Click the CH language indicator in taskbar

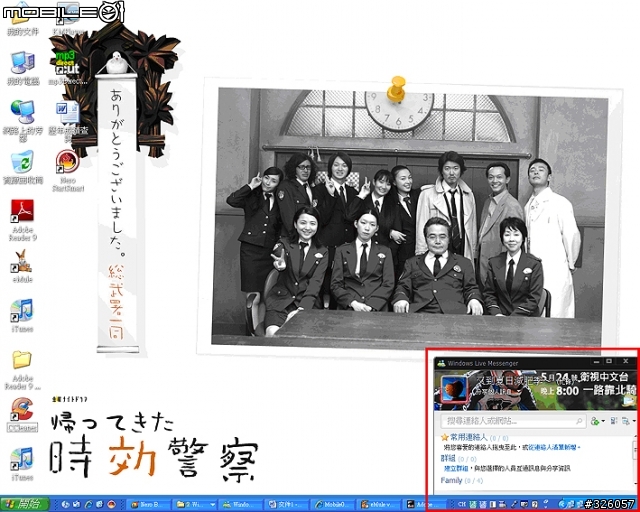click(462, 505)
